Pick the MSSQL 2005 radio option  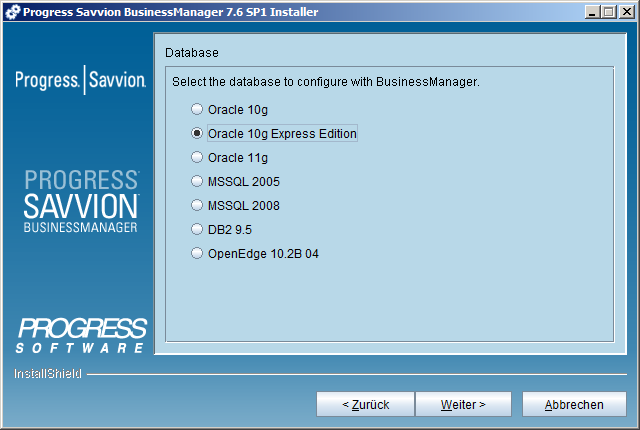(197, 181)
